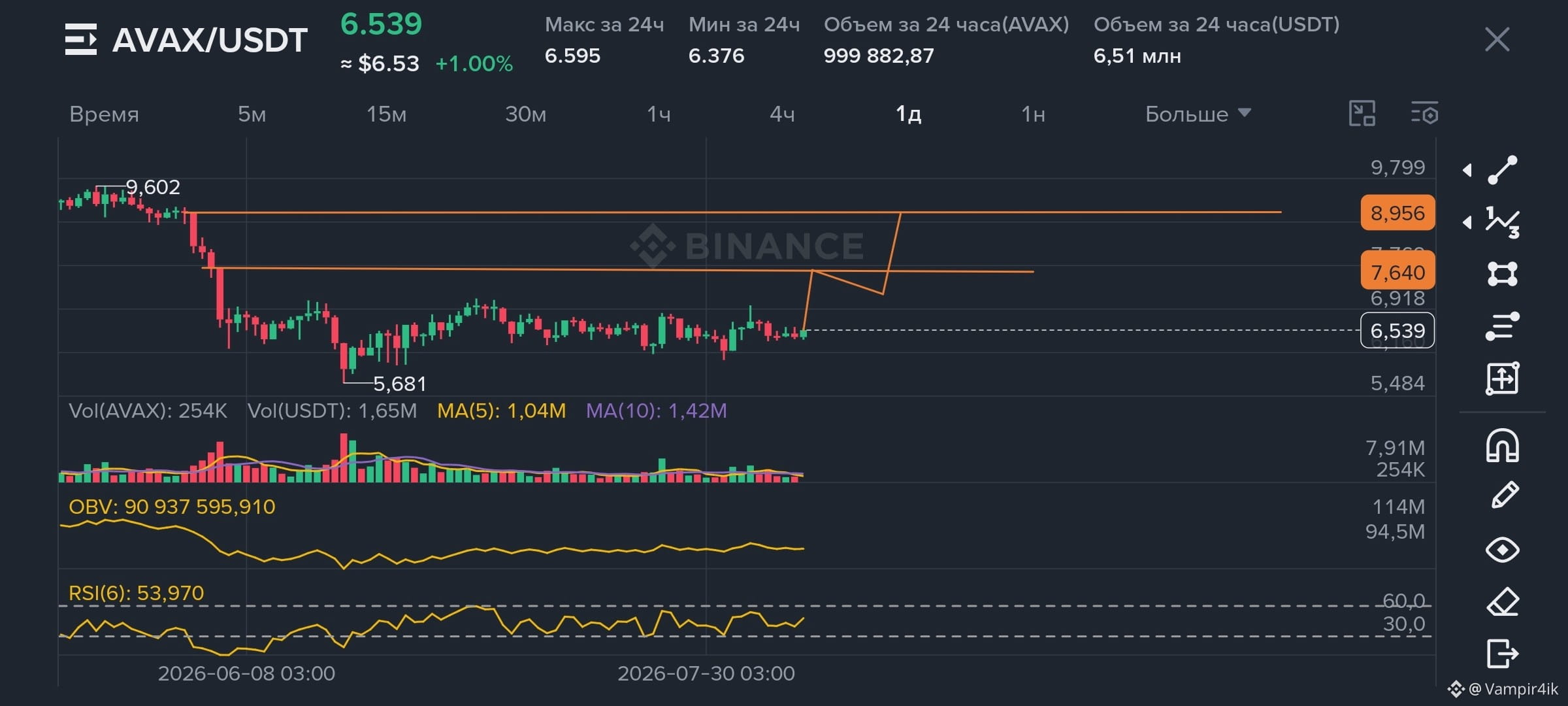
Task: Click the 94,5M OBV axis value
Action: (x=1395, y=531)
